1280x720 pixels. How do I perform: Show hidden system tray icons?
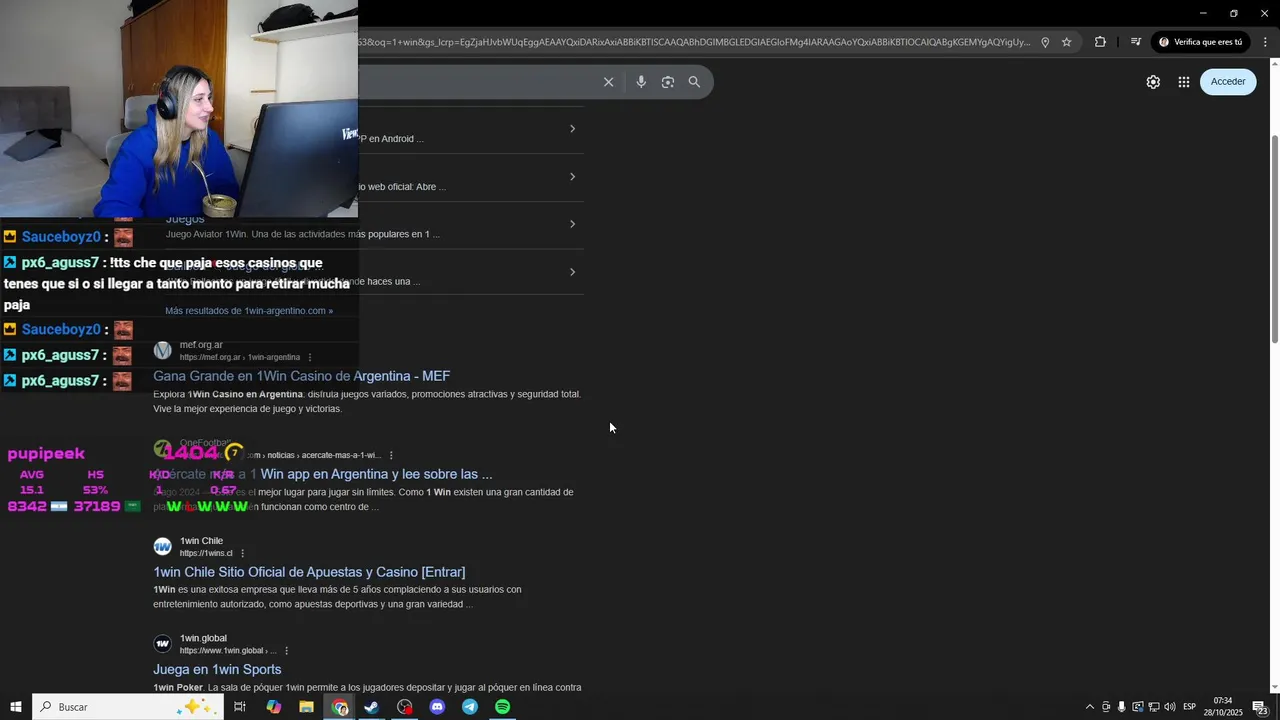[1090, 707]
